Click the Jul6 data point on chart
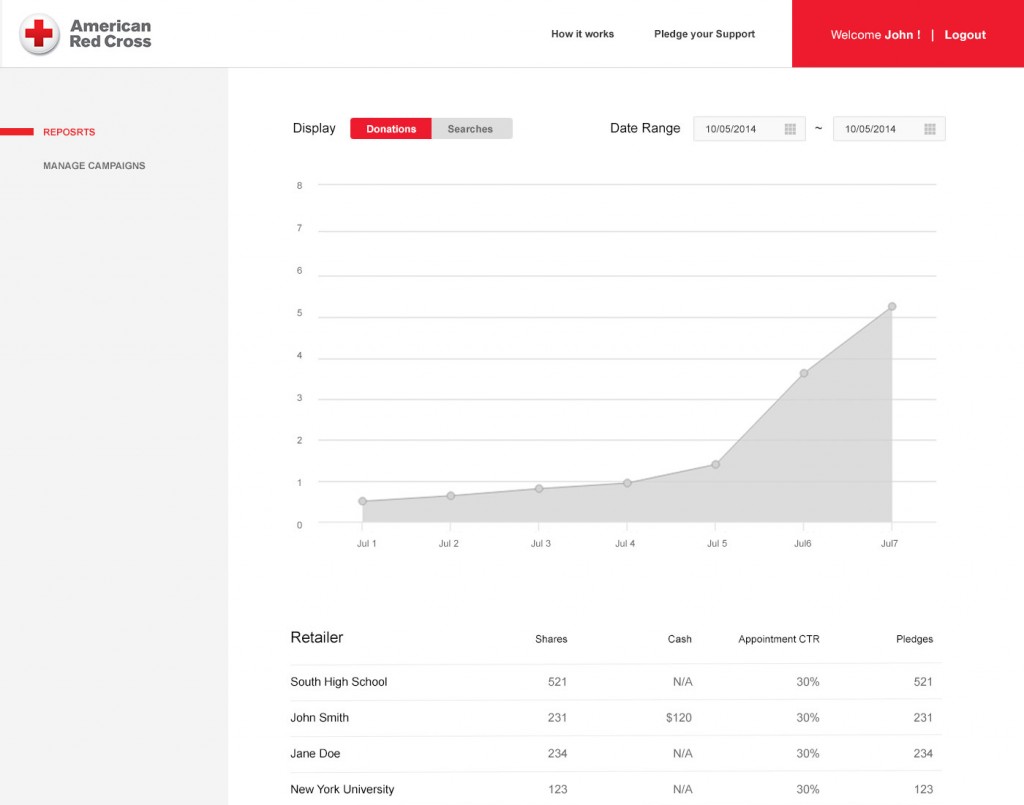This screenshot has width=1024, height=805. coord(804,373)
